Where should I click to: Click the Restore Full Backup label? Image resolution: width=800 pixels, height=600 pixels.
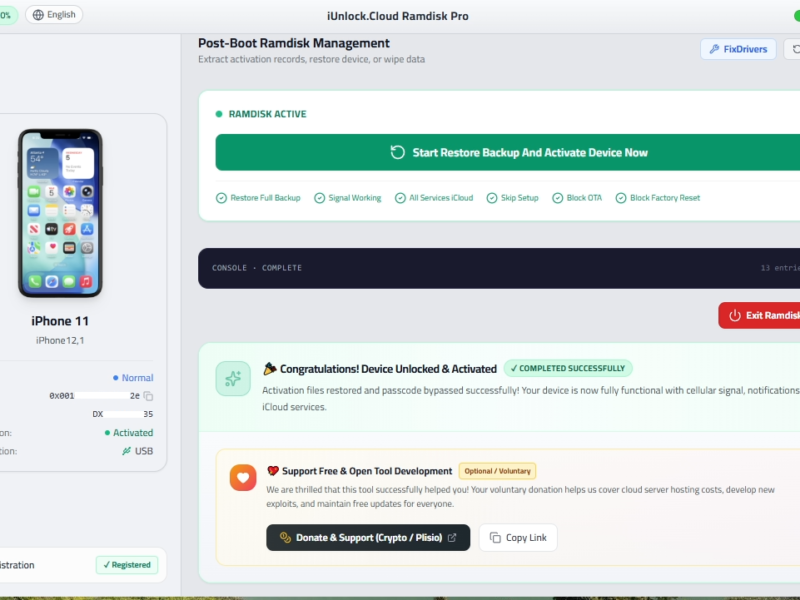tap(265, 198)
